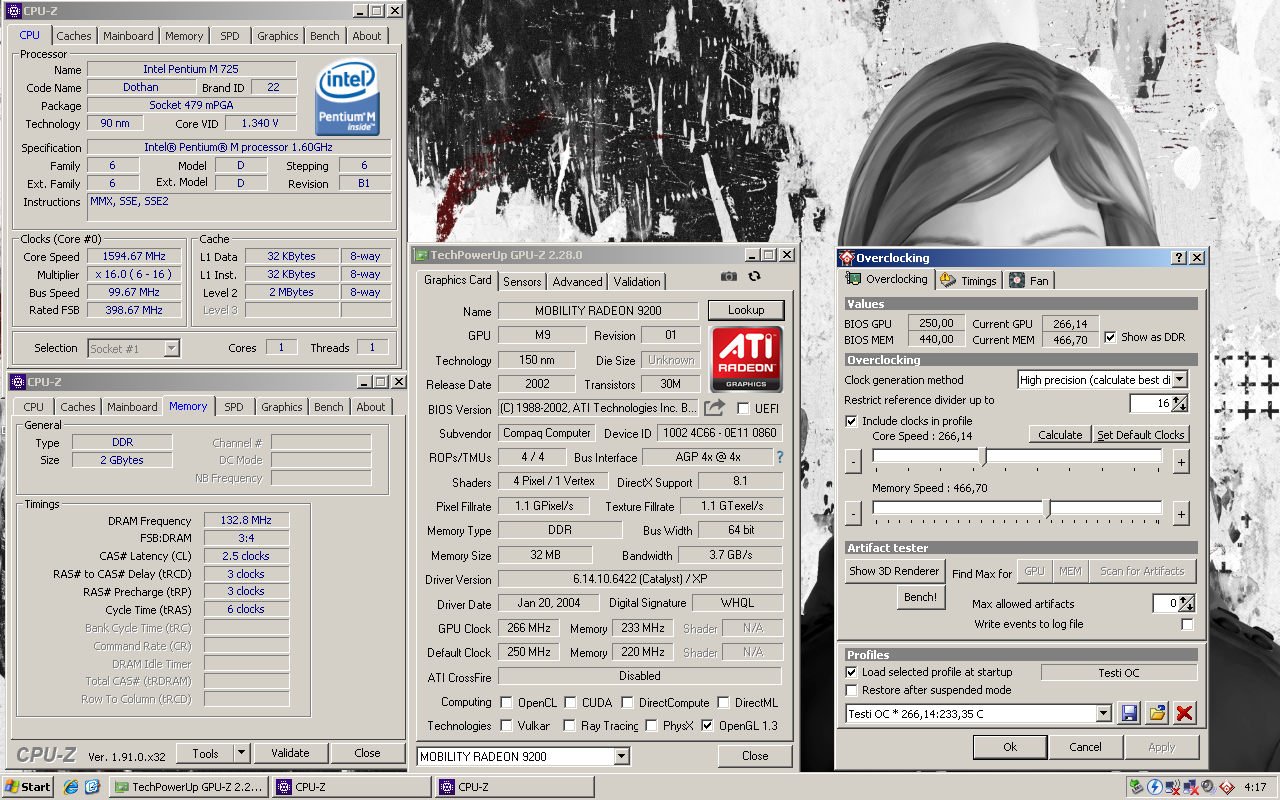Click the blue lightning bolt tray icon

click(1155, 787)
